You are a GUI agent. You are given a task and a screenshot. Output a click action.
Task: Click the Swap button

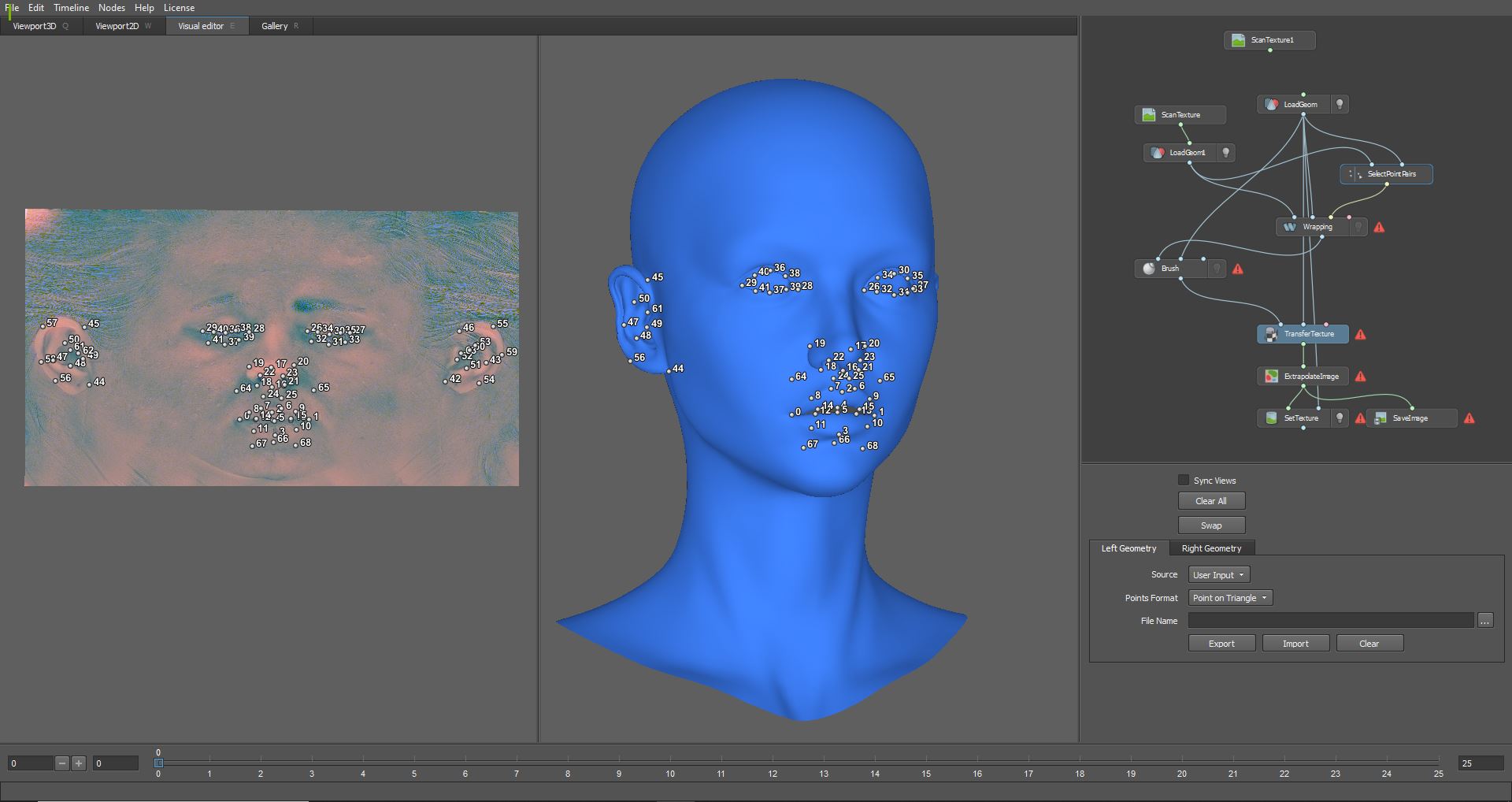tap(1211, 525)
